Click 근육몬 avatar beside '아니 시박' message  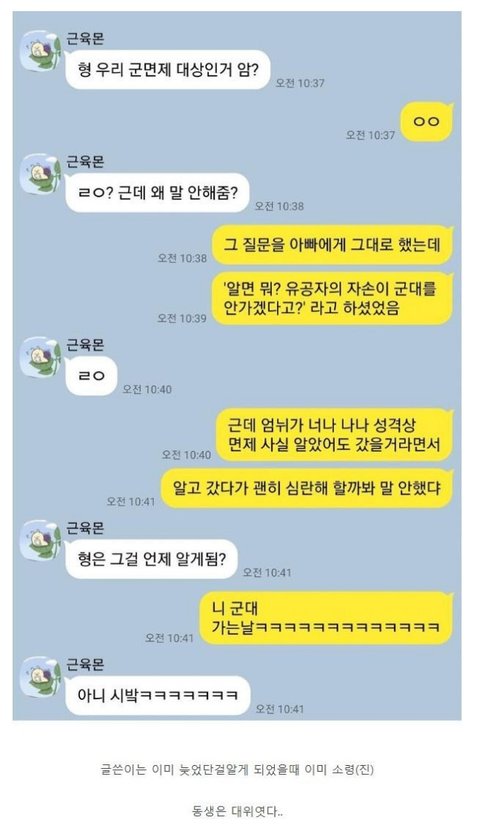click(41, 678)
